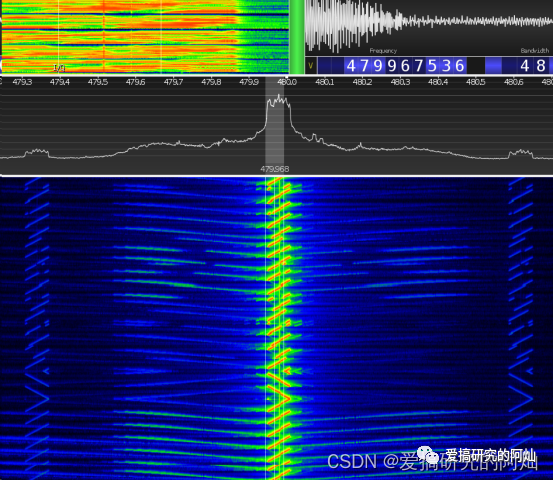Screen dimensions: 554x481
Task: Select the 5 digit in the Frequency readout
Action: tap(432, 66)
